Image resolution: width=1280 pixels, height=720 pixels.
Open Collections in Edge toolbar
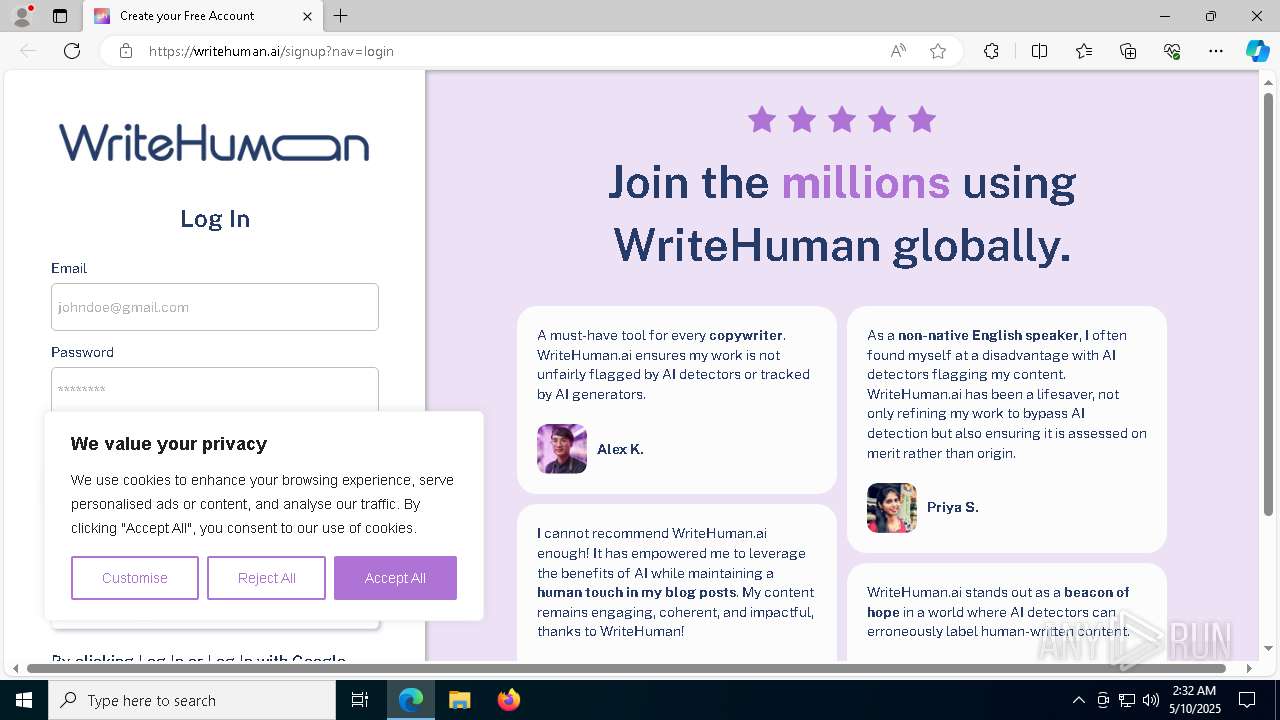point(1128,51)
